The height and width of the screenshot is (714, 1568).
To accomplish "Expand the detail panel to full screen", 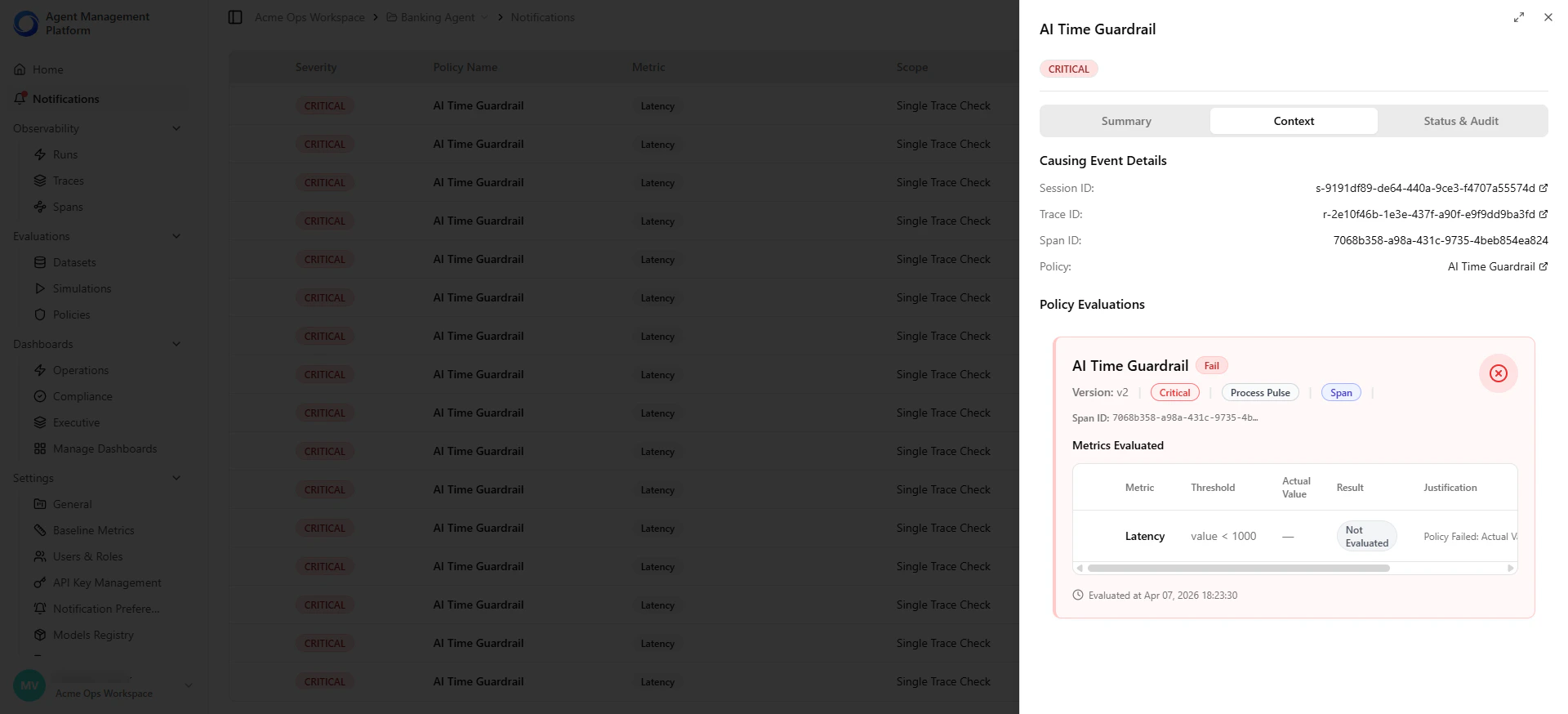I will click(x=1519, y=17).
